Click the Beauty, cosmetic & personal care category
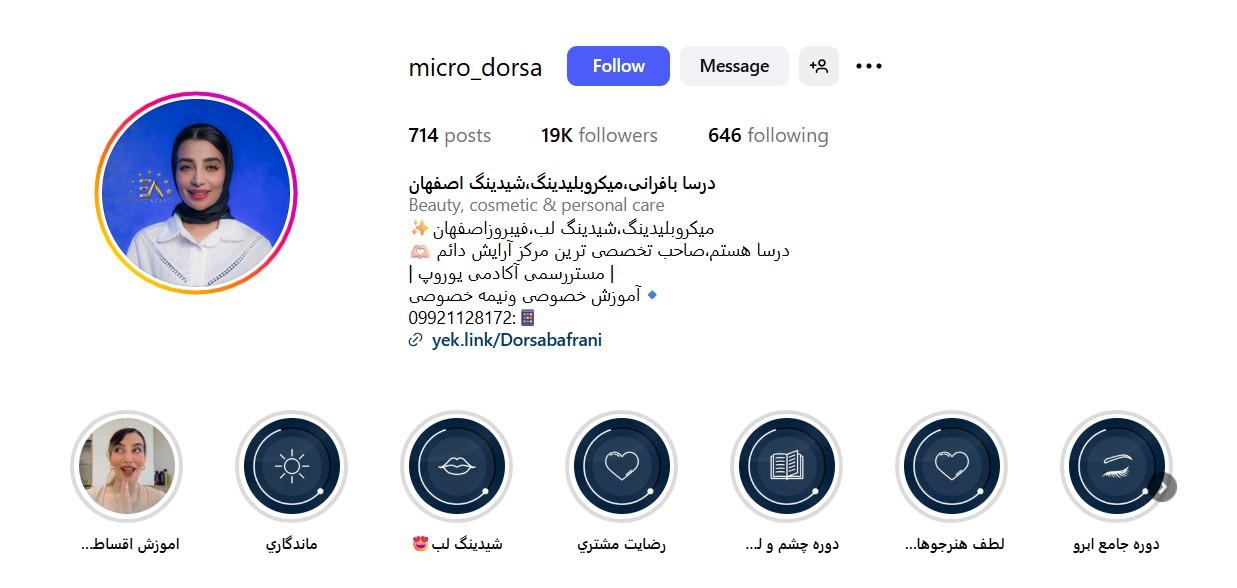The image size is (1237, 588). point(536,206)
